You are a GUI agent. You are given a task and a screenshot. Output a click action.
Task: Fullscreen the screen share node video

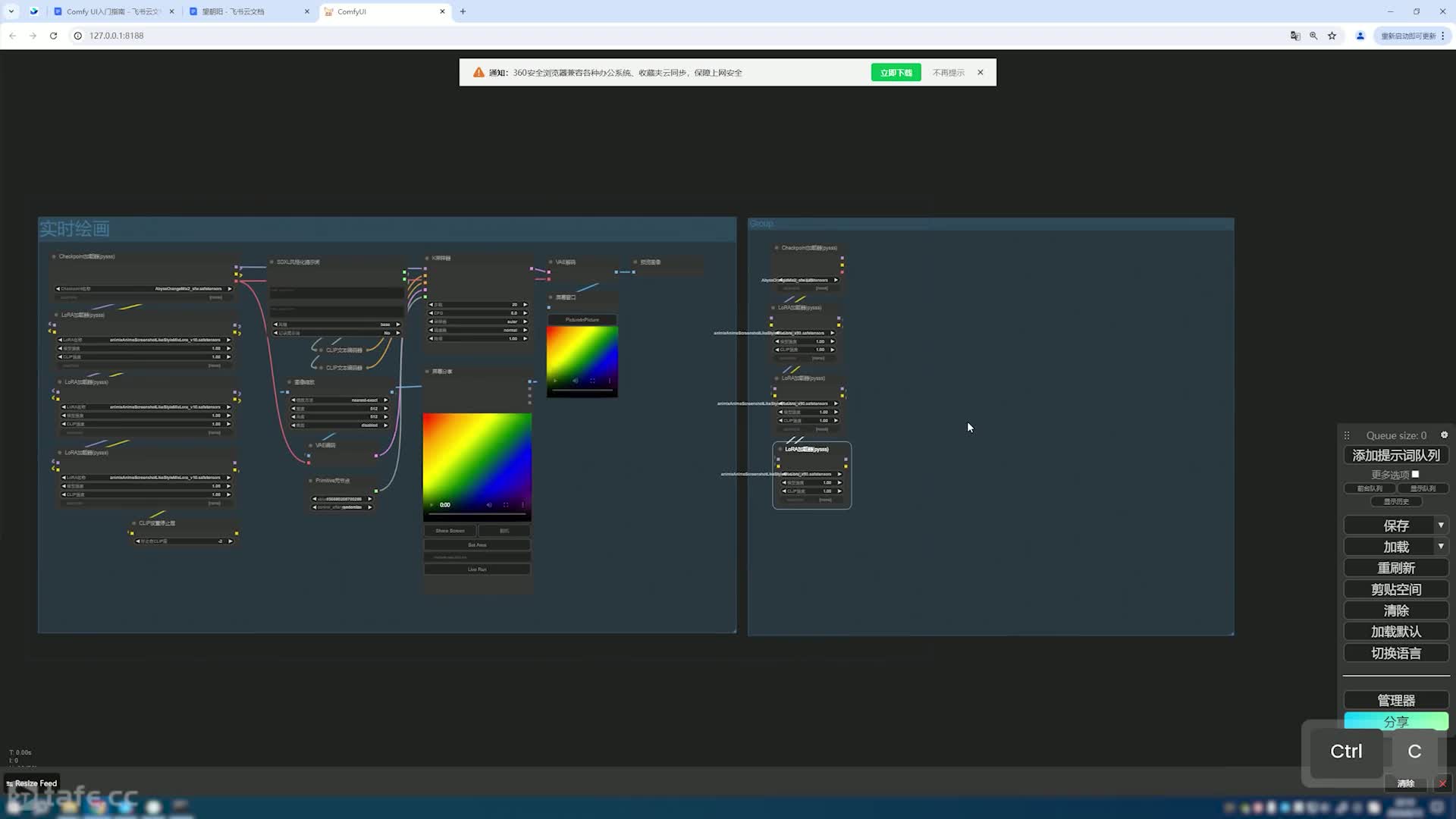pos(506,504)
